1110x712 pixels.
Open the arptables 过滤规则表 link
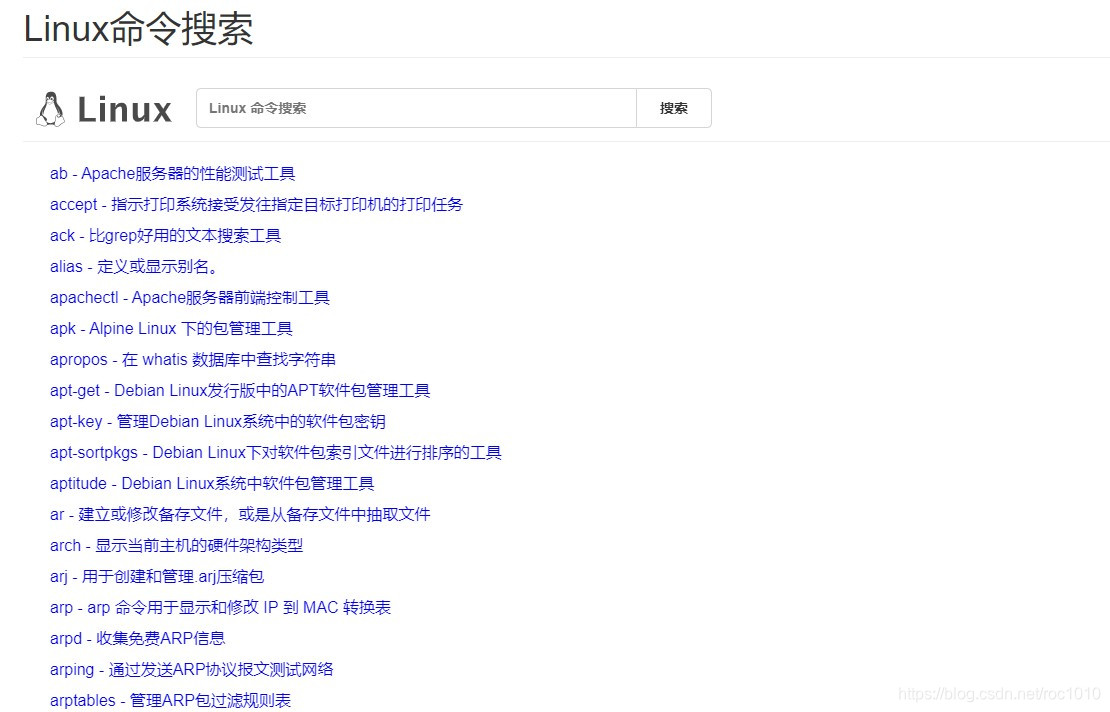click(x=171, y=701)
